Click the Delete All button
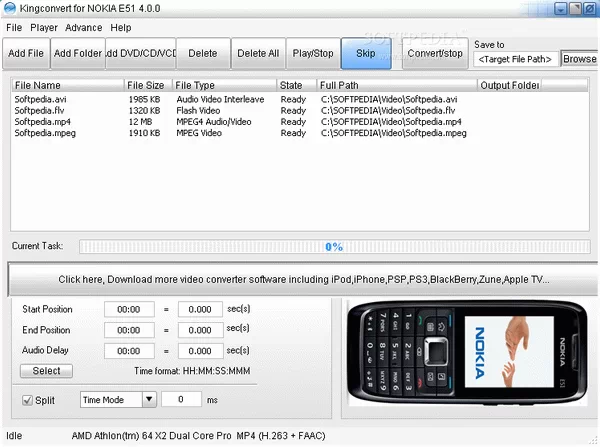The height and width of the screenshot is (447, 600). tap(258, 53)
